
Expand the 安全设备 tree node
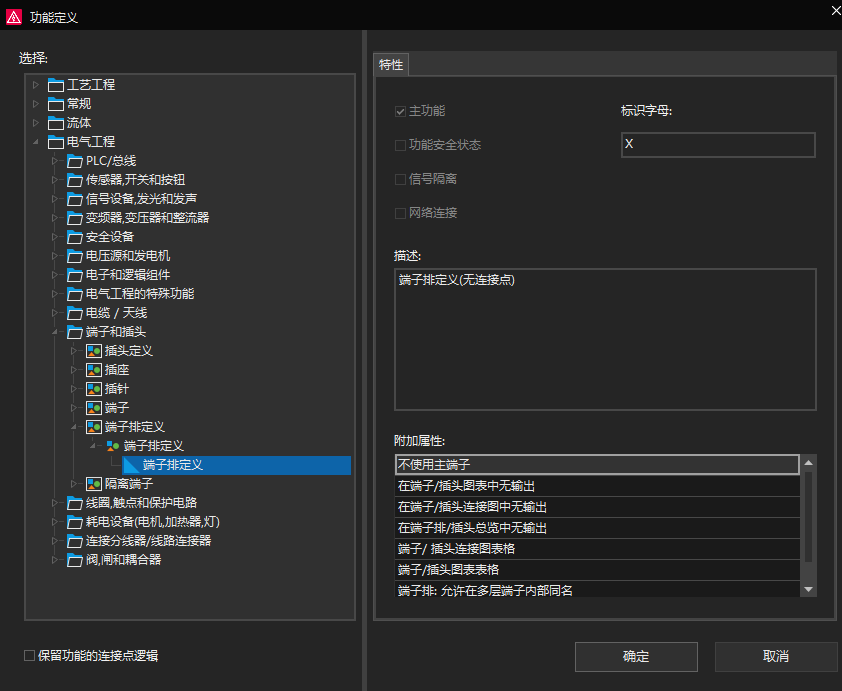point(55,237)
